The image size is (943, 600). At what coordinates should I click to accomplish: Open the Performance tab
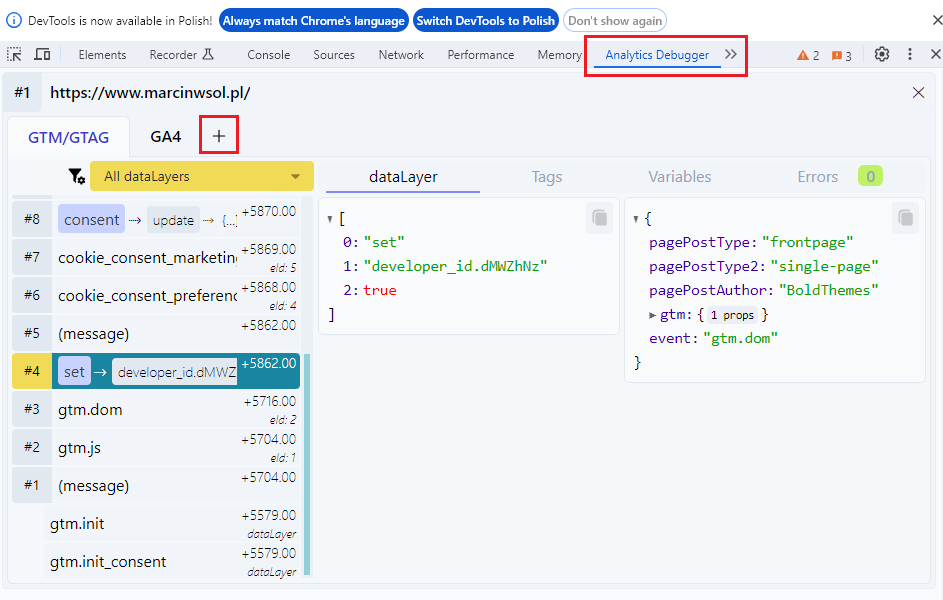click(x=481, y=55)
